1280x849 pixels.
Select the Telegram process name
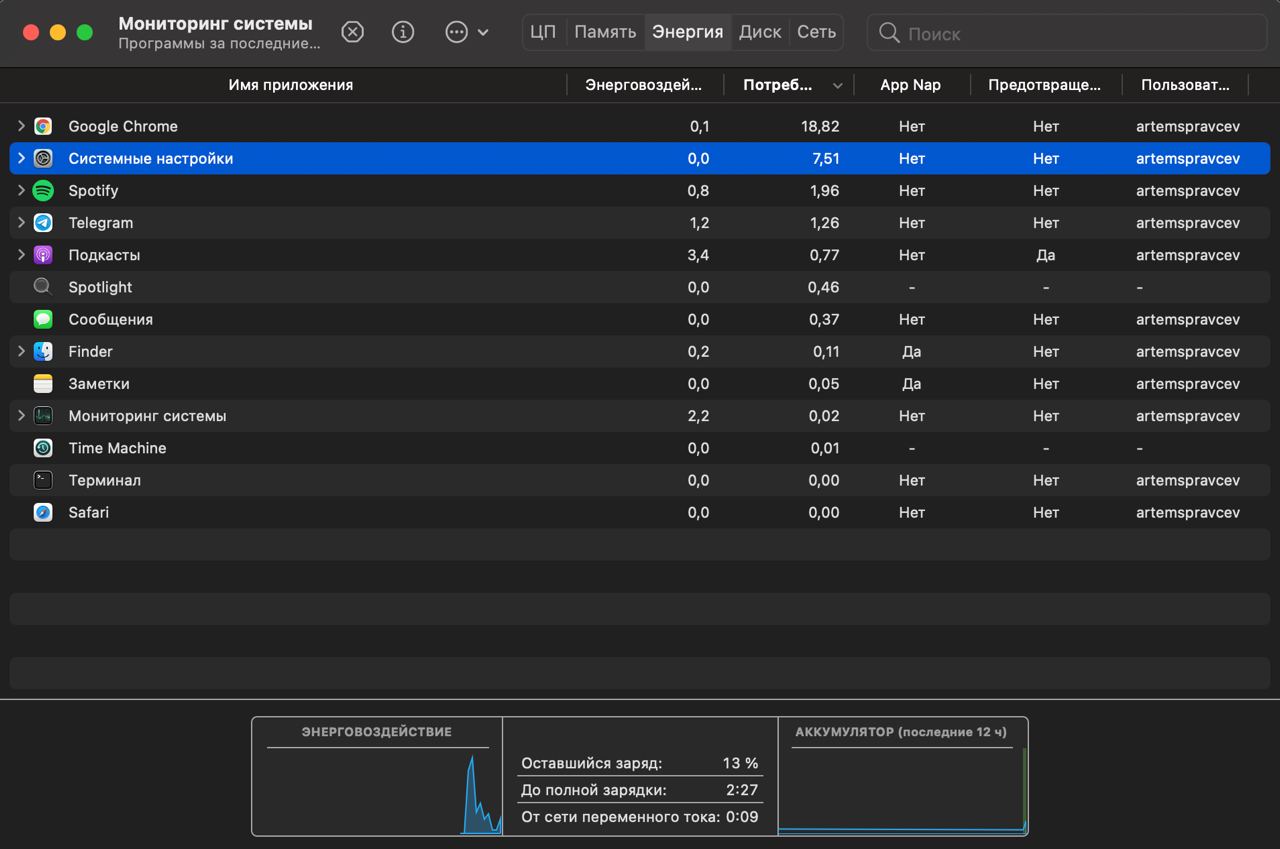coord(100,222)
